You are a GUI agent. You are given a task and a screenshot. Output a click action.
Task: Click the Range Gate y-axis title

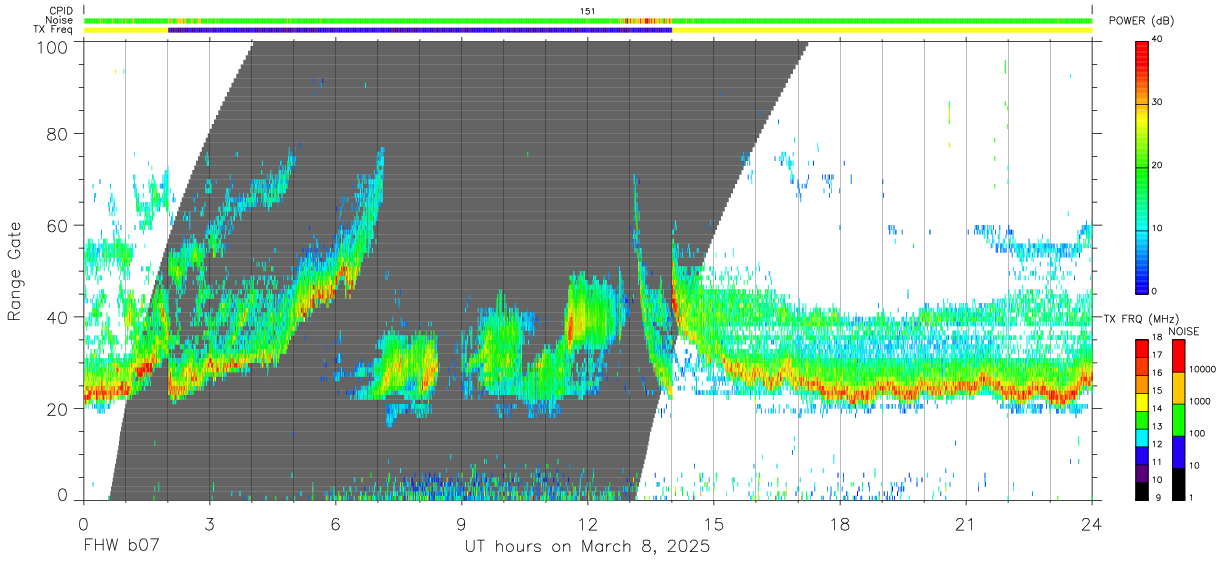coord(15,270)
